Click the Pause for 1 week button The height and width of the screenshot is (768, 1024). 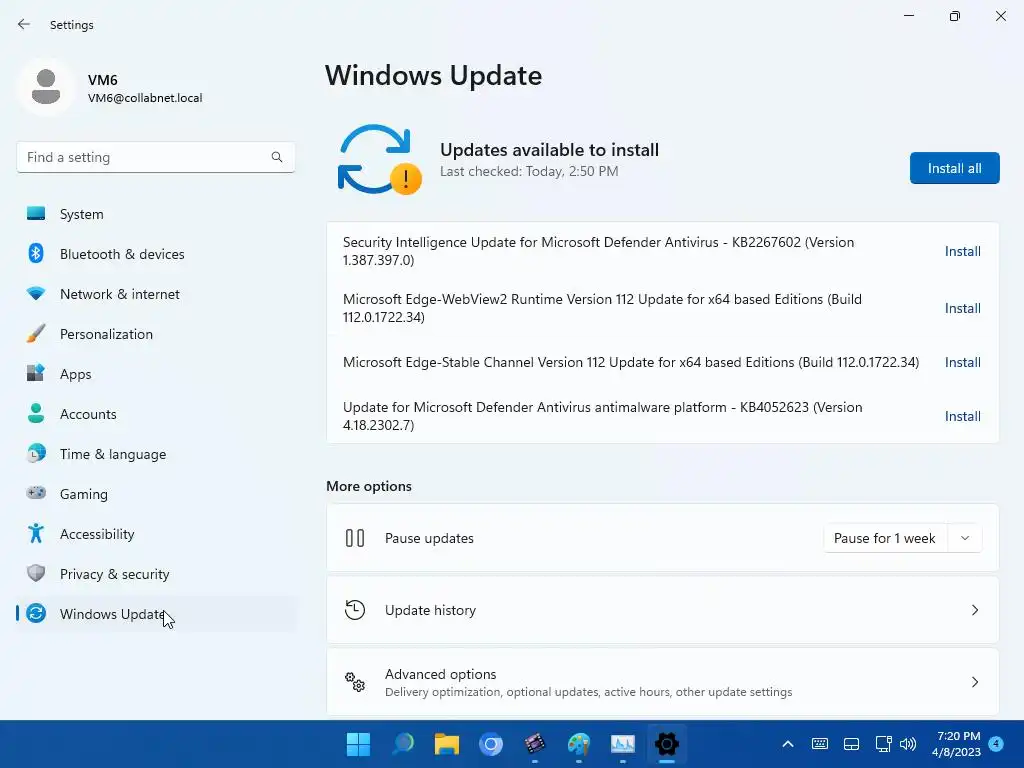click(x=886, y=538)
